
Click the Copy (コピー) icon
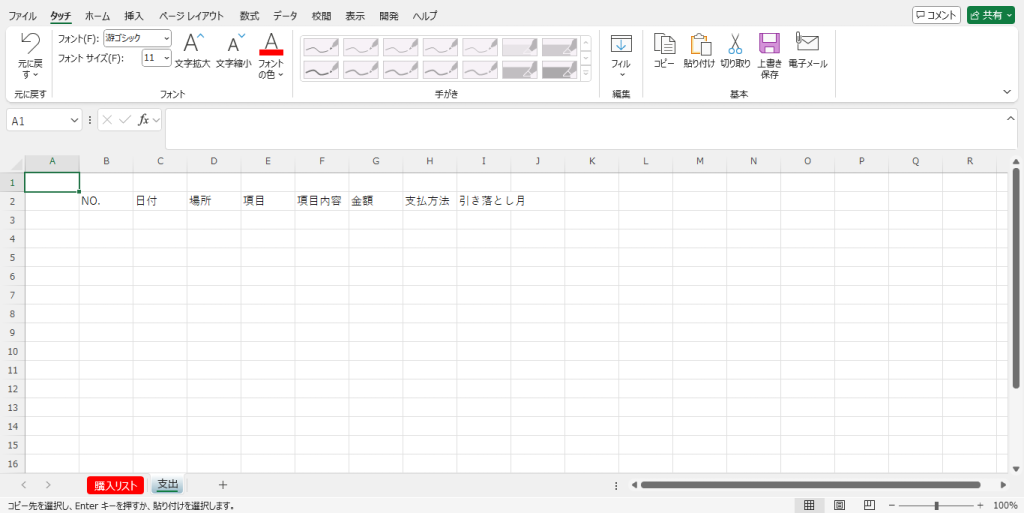coord(664,44)
